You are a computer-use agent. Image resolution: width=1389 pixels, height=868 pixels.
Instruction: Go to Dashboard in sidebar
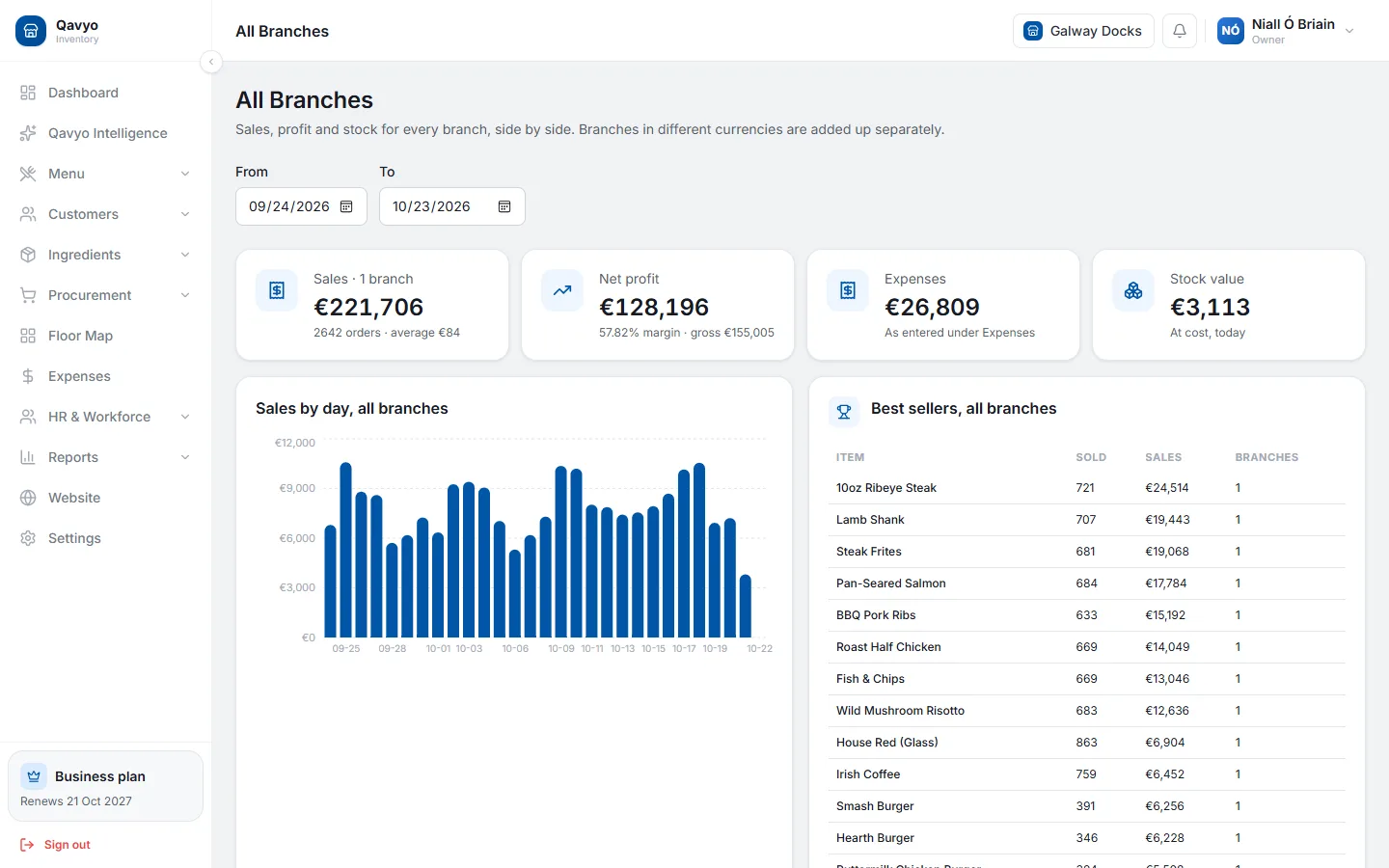point(105,93)
